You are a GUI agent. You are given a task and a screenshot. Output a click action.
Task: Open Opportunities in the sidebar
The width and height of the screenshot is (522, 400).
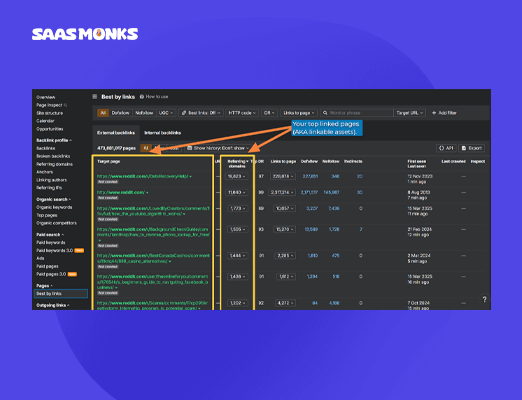tap(50, 129)
